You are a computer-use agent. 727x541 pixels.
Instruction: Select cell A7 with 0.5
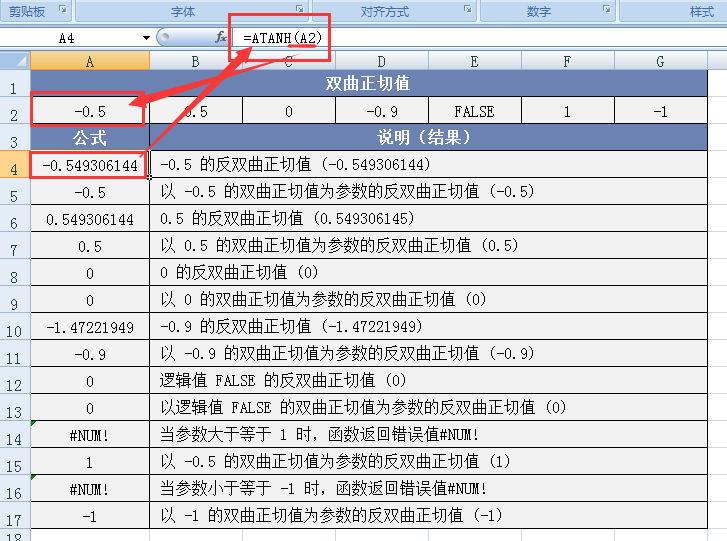pos(90,246)
